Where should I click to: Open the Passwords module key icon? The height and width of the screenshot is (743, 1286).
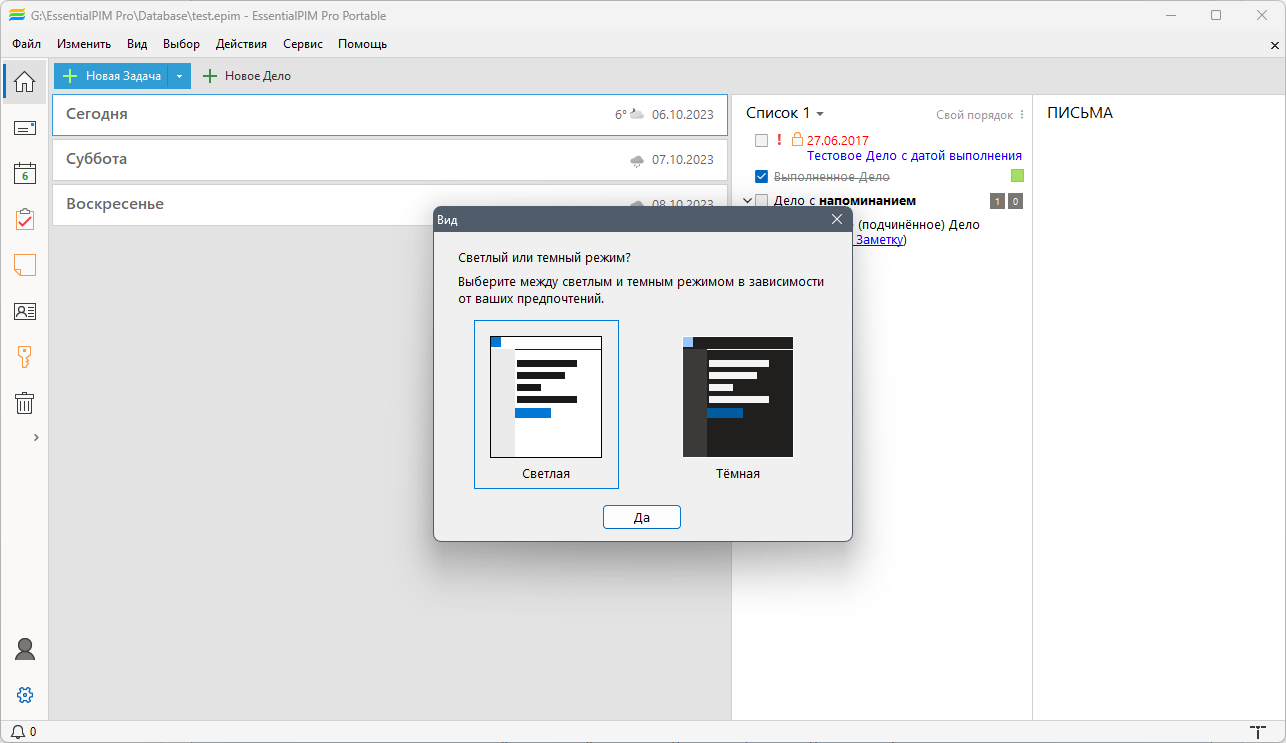tap(24, 357)
